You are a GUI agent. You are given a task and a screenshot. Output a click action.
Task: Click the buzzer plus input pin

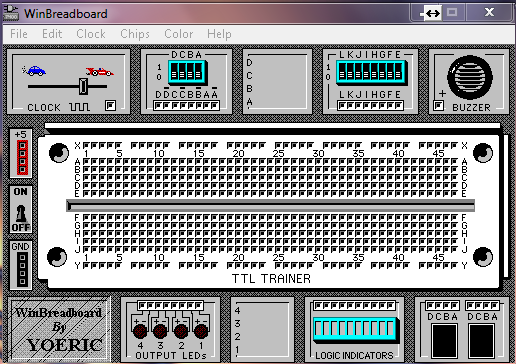(438, 106)
